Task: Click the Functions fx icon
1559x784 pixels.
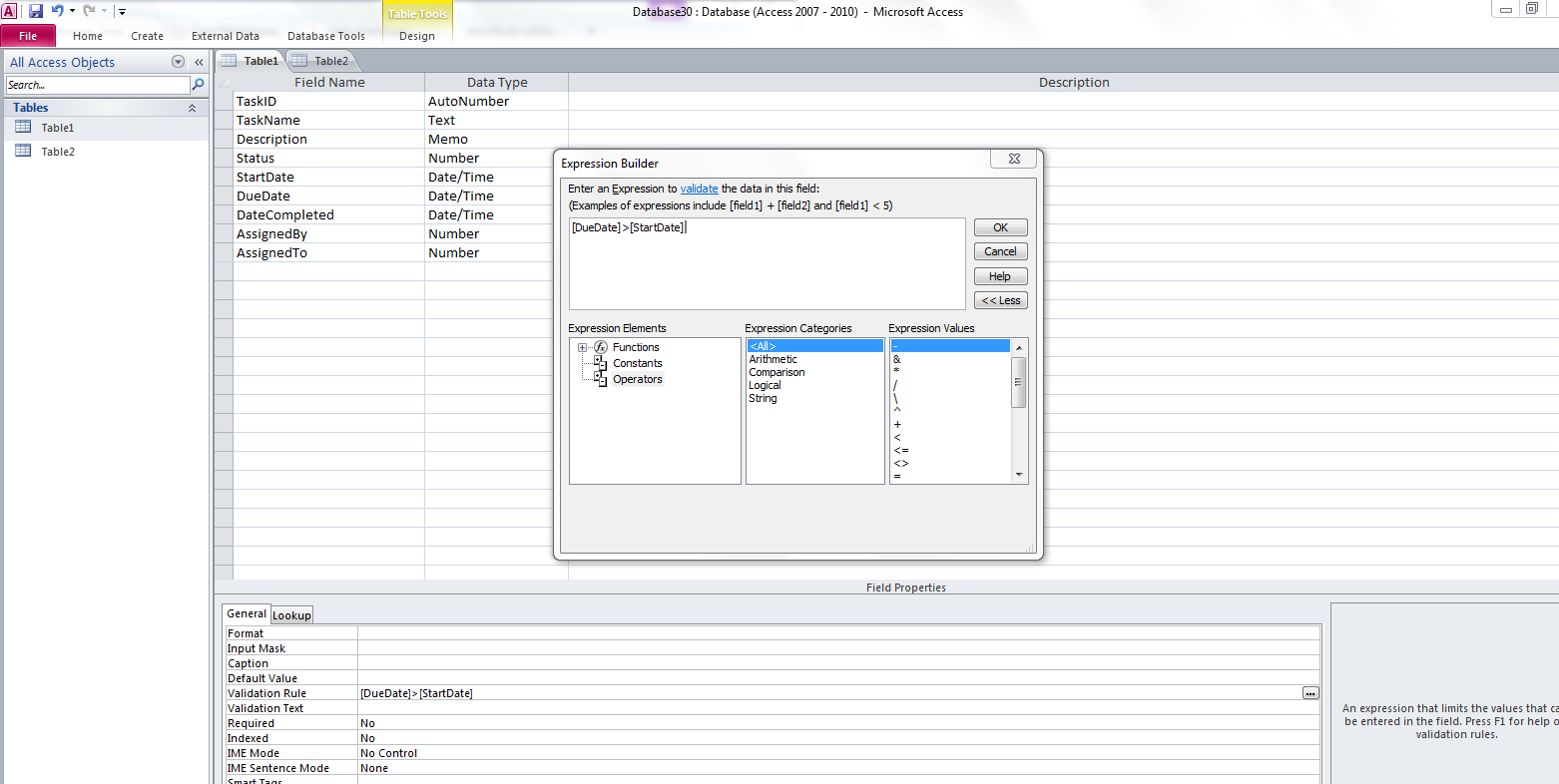Action: (601, 347)
